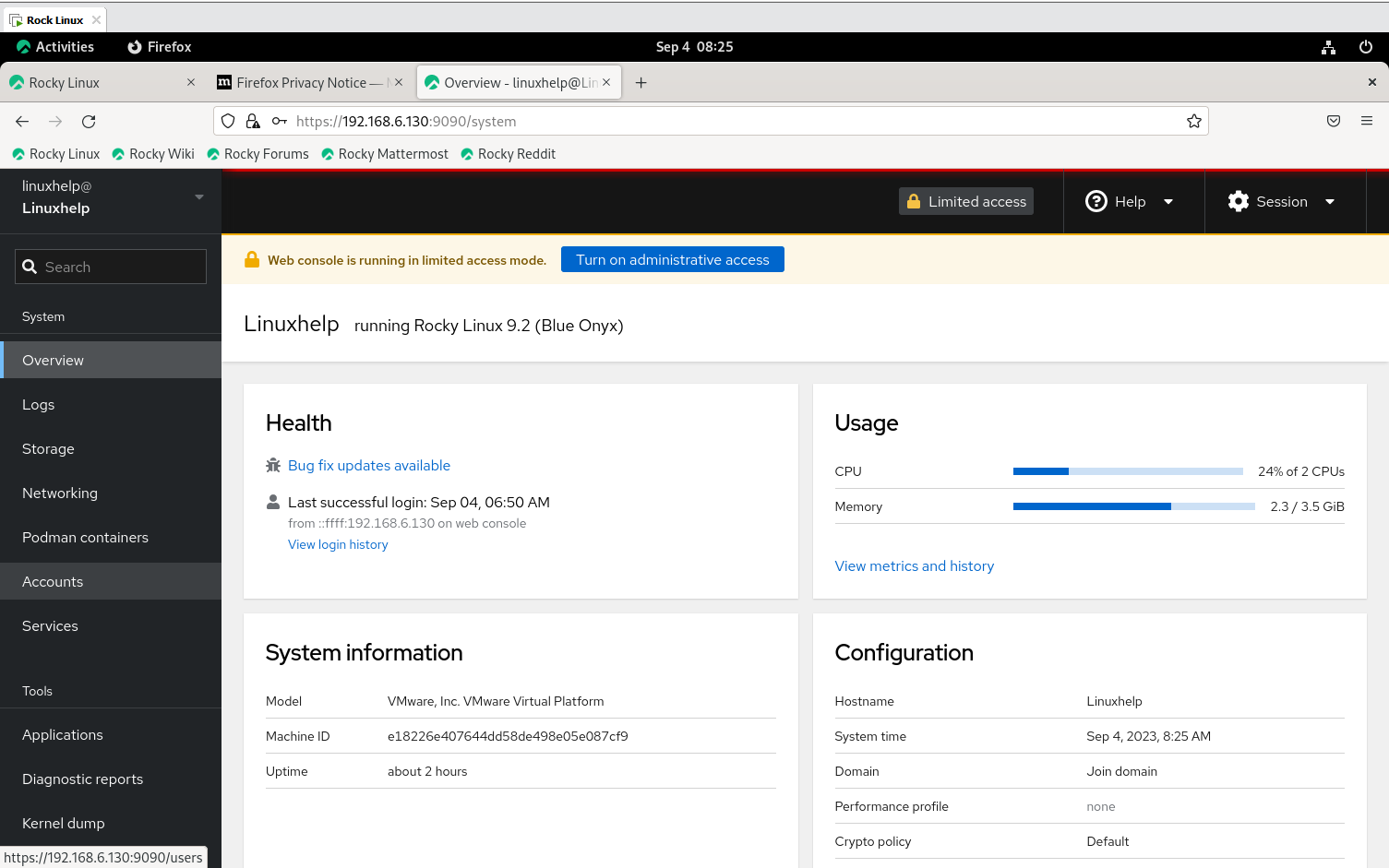Viewport: 1389px width, 868px height.
Task: Open the clock Sep 4 08:25 menu
Action: click(x=694, y=47)
